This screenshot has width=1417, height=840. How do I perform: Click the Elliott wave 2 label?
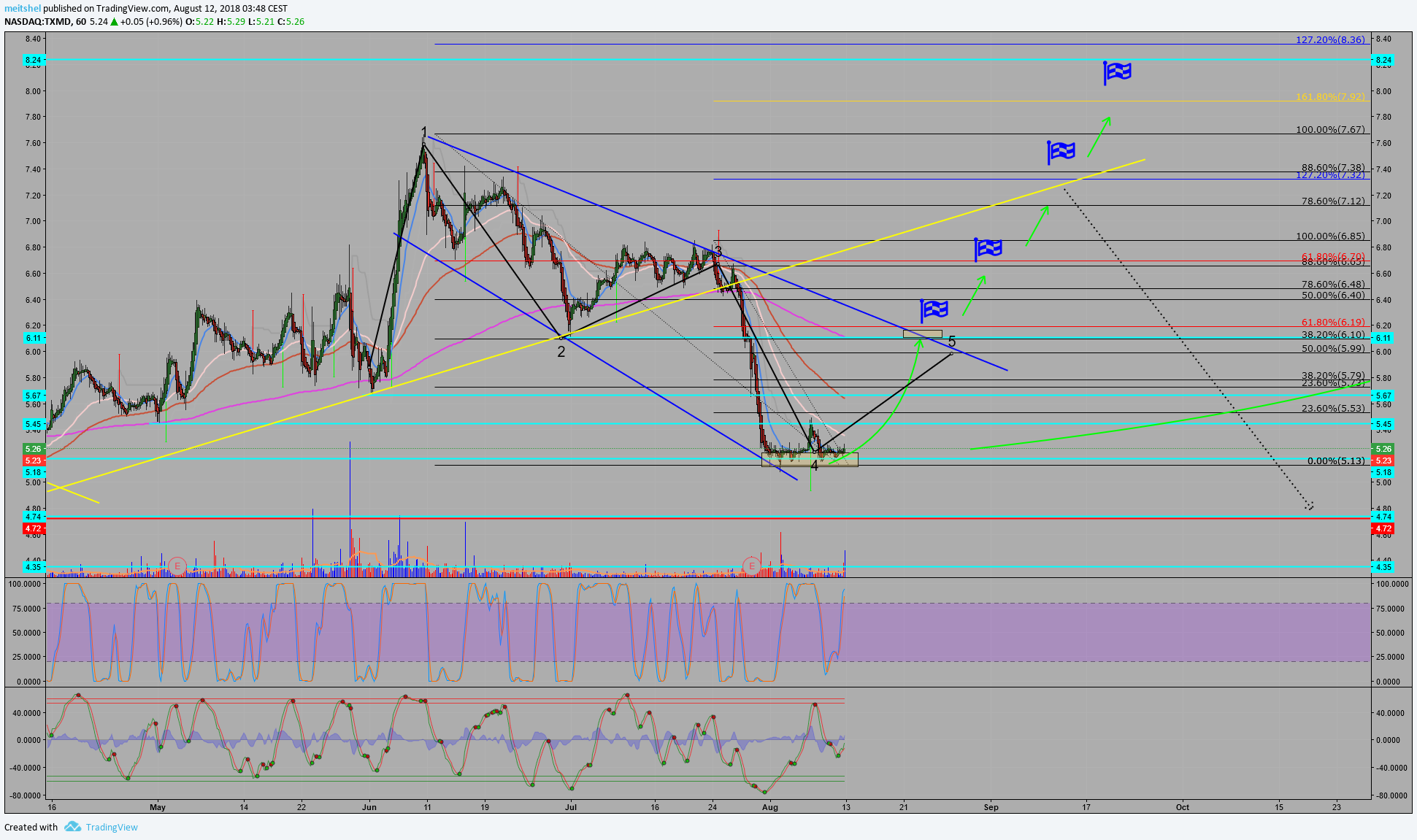click(x=561, y=352)
